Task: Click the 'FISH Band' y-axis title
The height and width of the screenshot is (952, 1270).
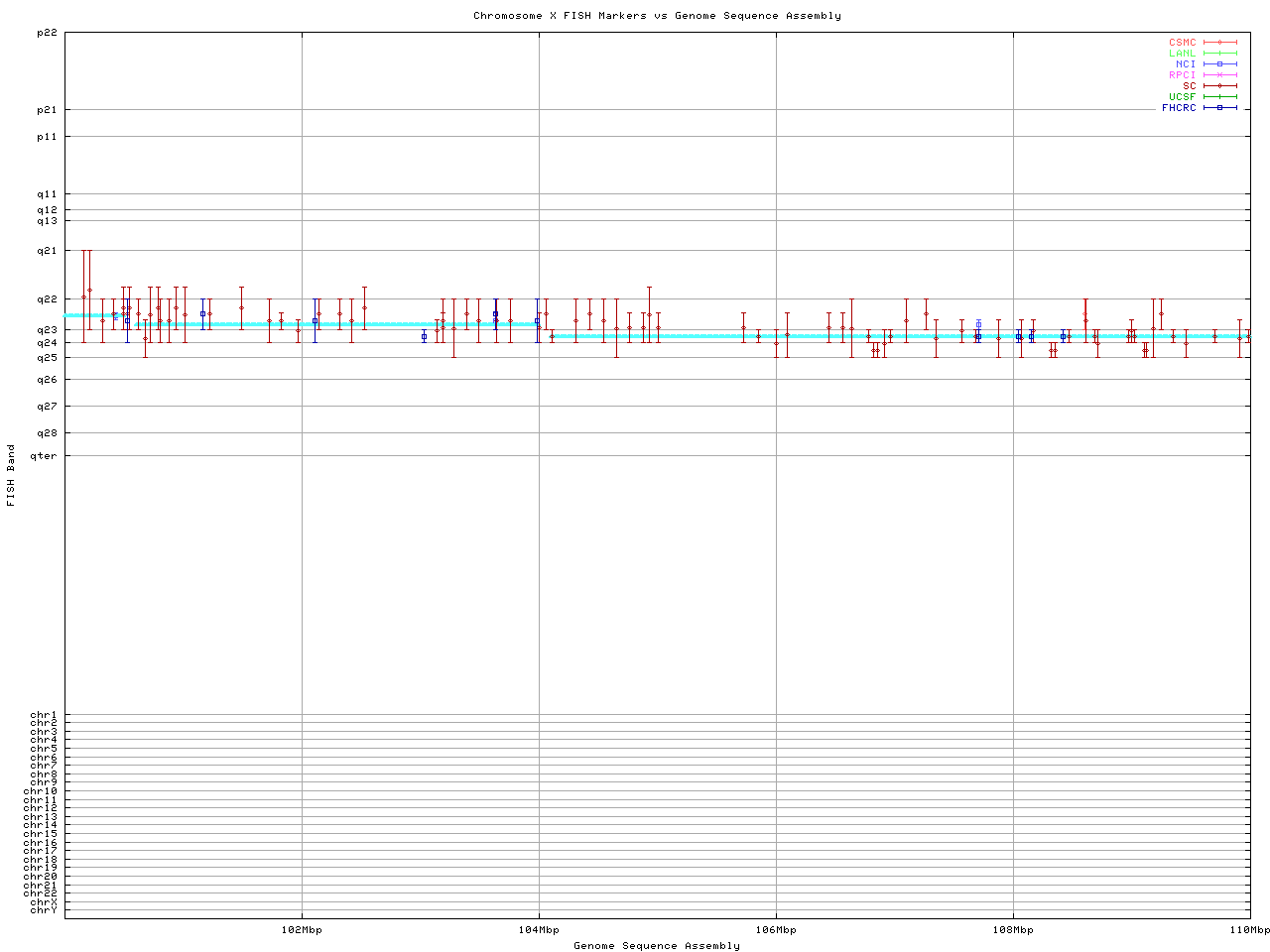Action: tap(12, 475)
